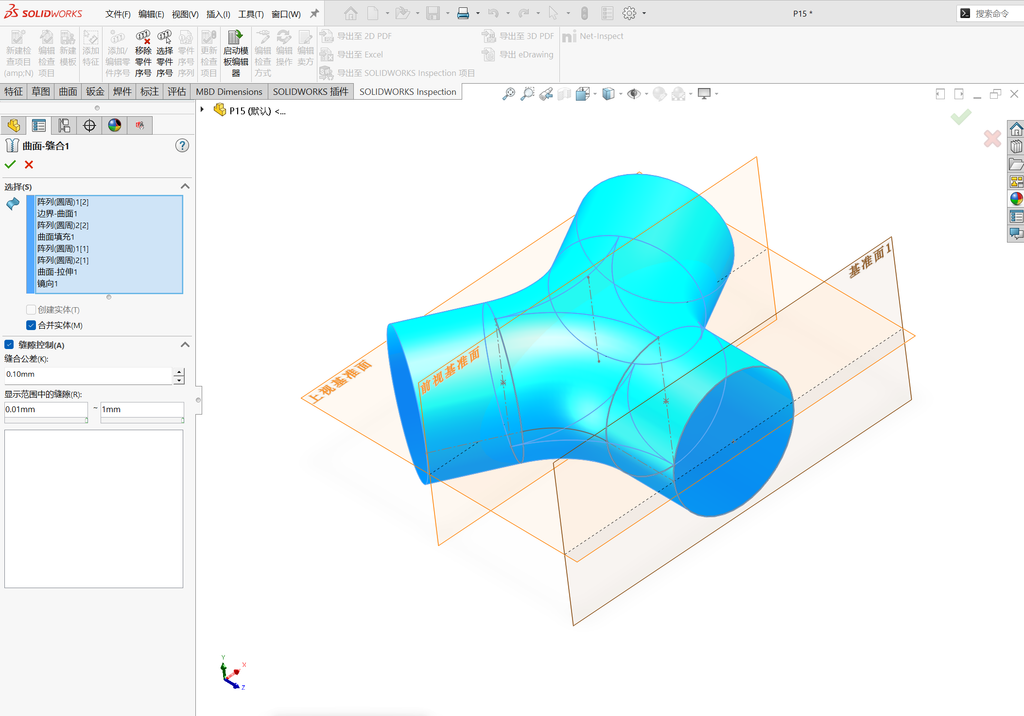This screenshot has height=716, width=1024.
Task: Open the PropertyManager panel tab
Action: [x=39, y=125]
